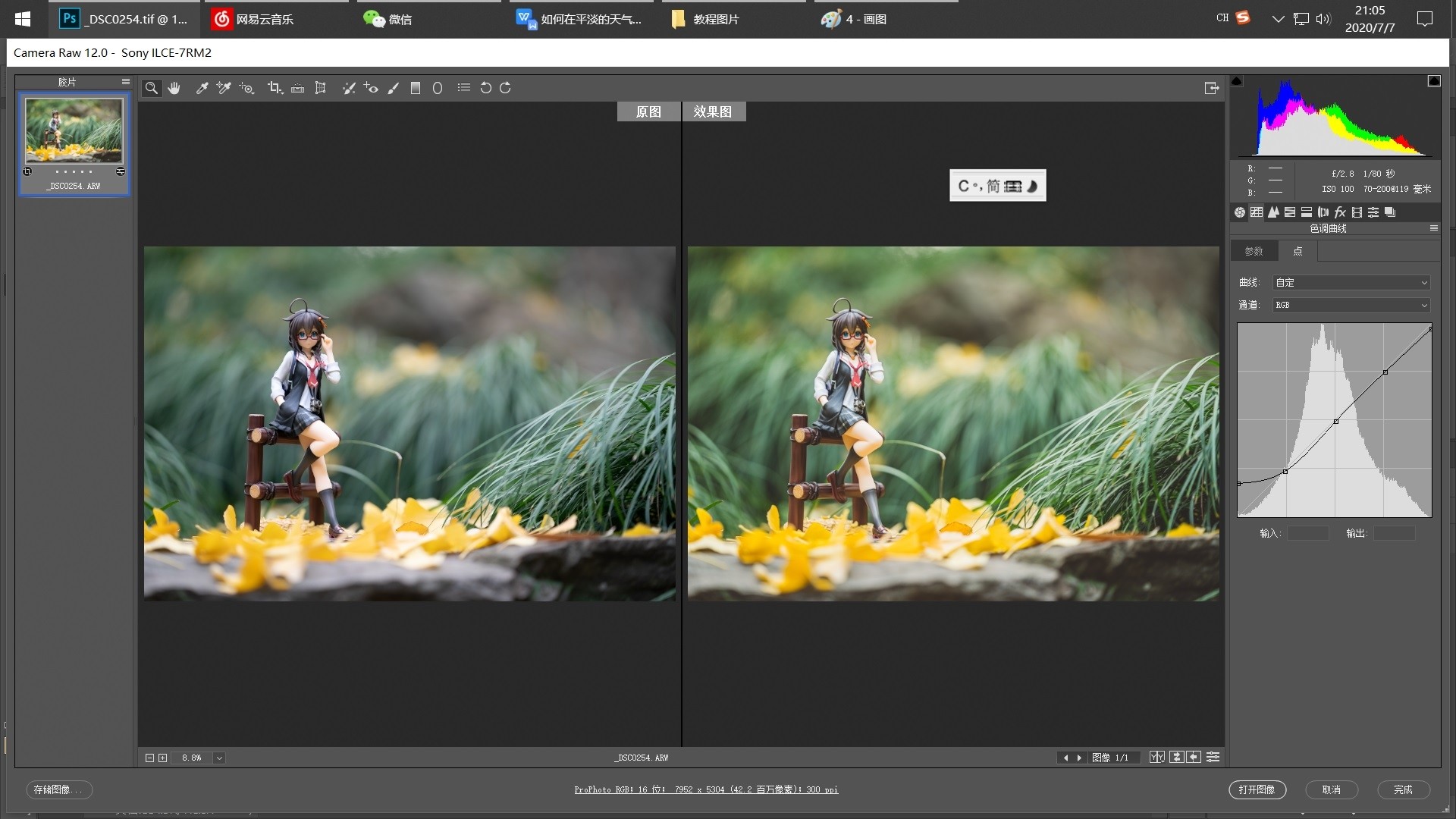1456x819 pixels.
Task: Open the Effects fx panel tab
Action: (x=1340, y=212)
